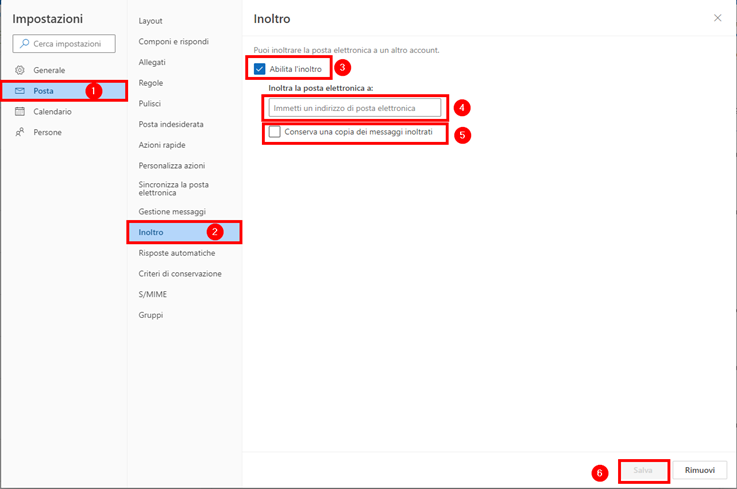Close the Impostazioni dialog with X

coord(717,18)
